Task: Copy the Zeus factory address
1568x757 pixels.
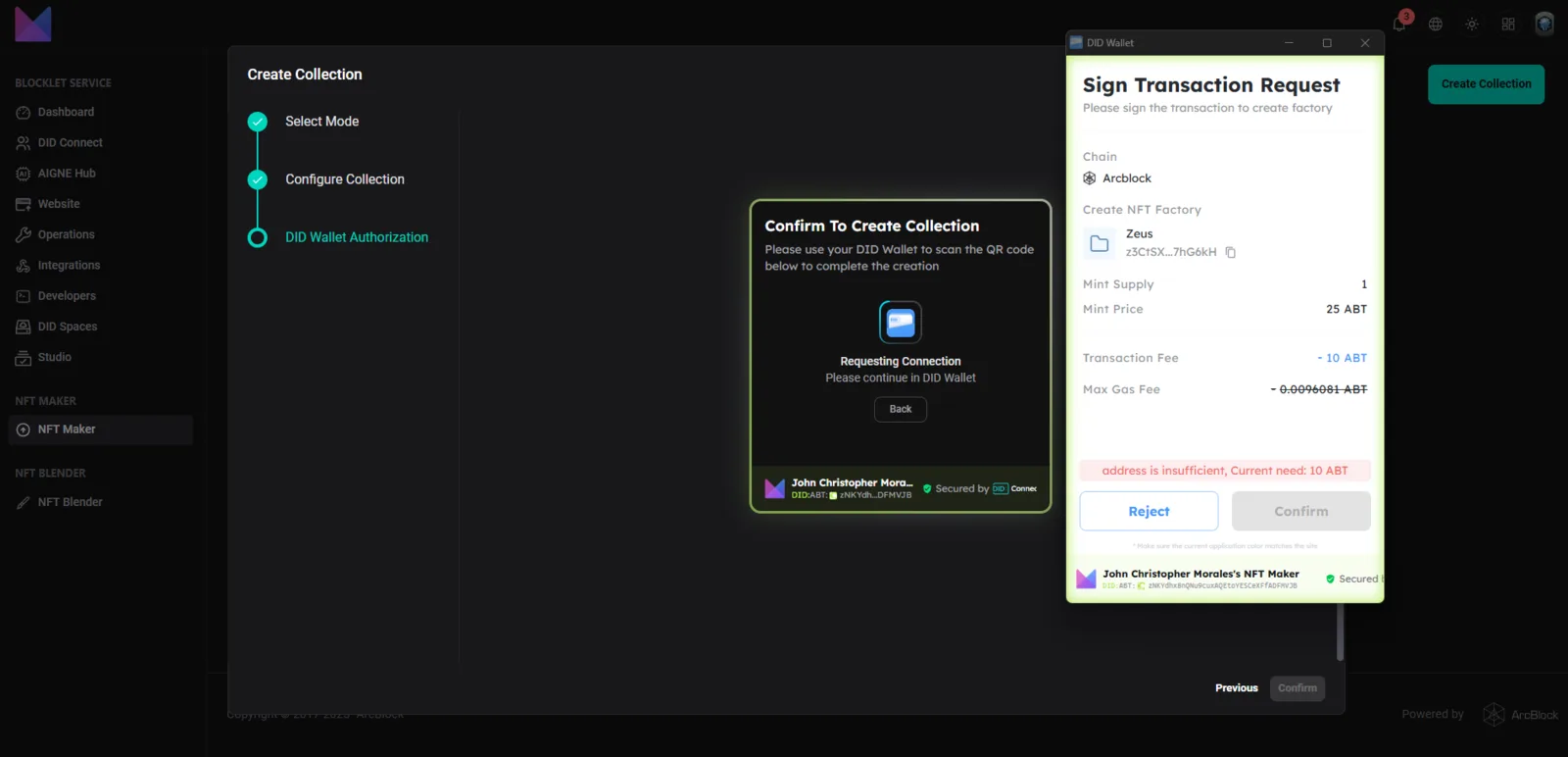Action: (1231, 252)
